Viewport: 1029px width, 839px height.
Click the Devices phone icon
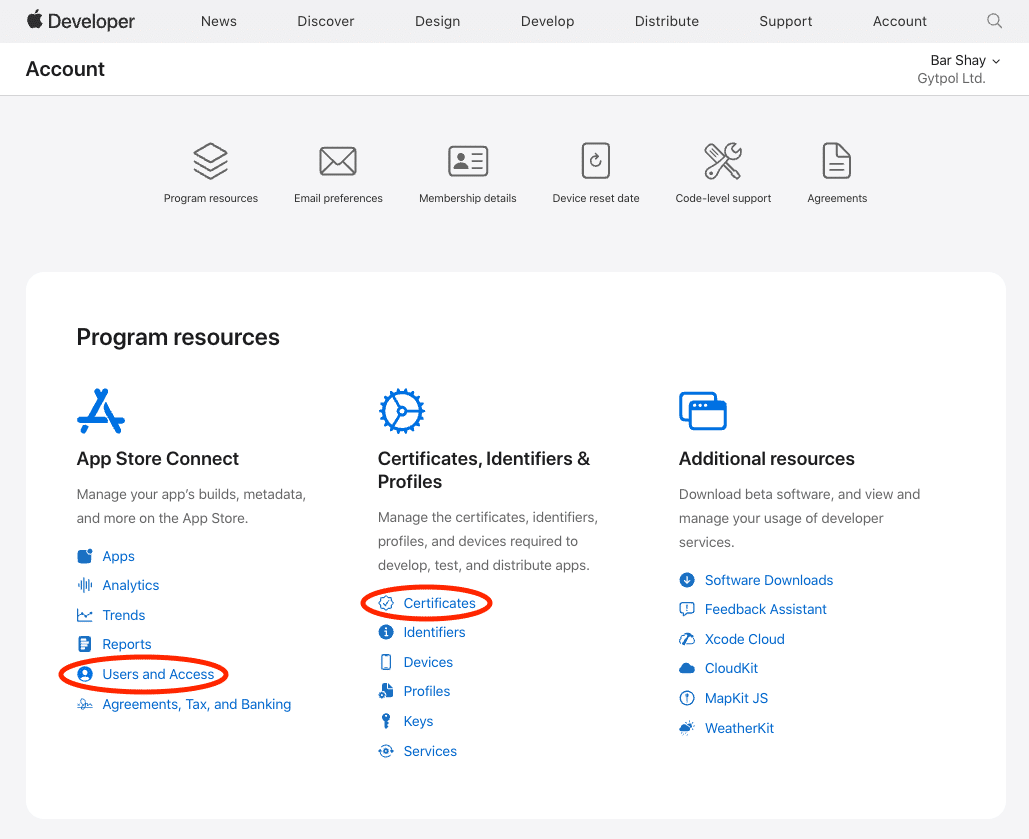click(x=386, y=662)
